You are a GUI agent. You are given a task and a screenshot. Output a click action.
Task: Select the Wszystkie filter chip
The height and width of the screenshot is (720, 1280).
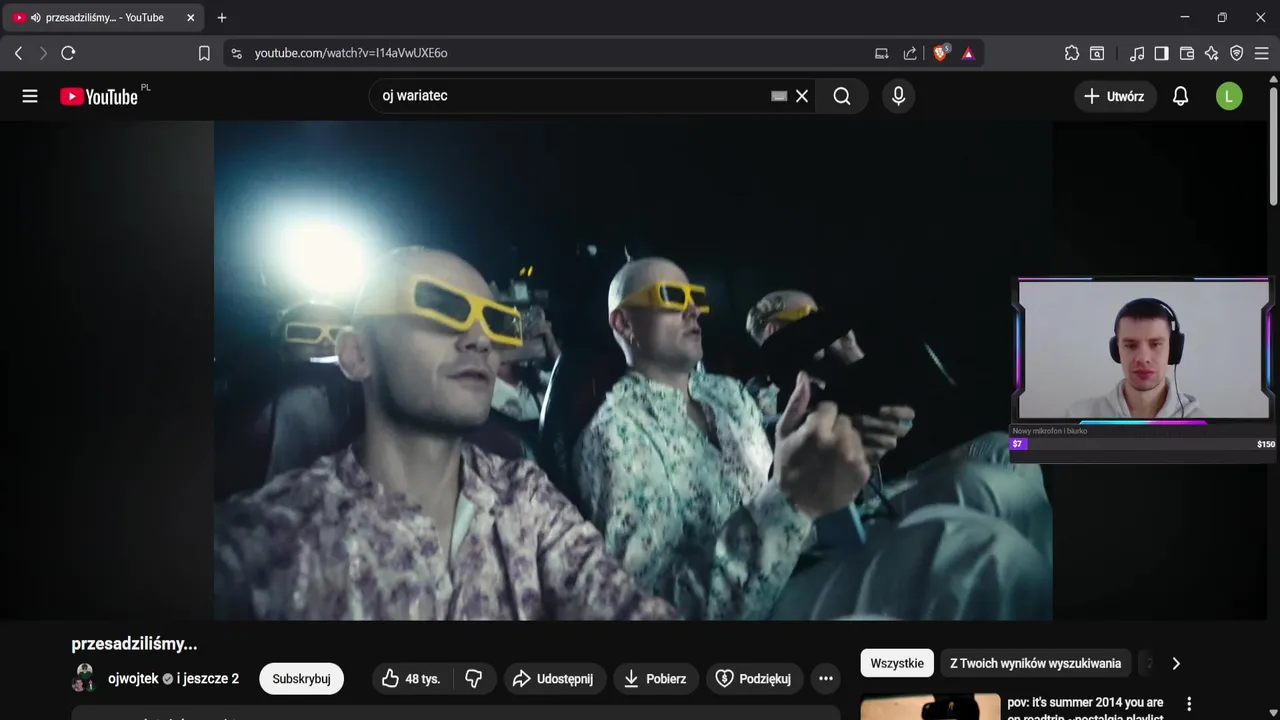(x=897, y=663)
